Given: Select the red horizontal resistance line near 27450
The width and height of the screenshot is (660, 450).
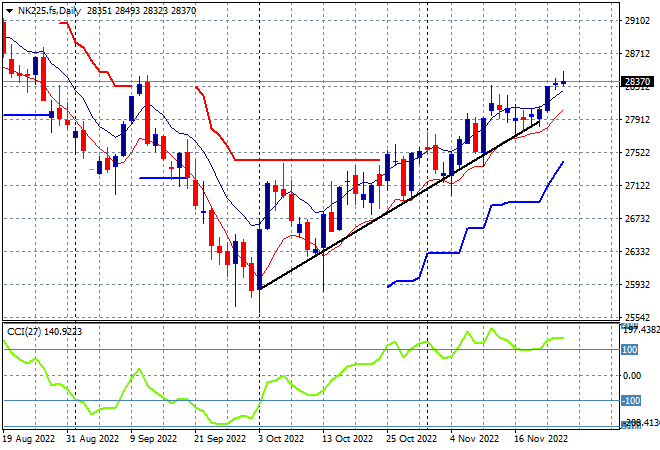Looking at the screenshot, I should [307, 160].
